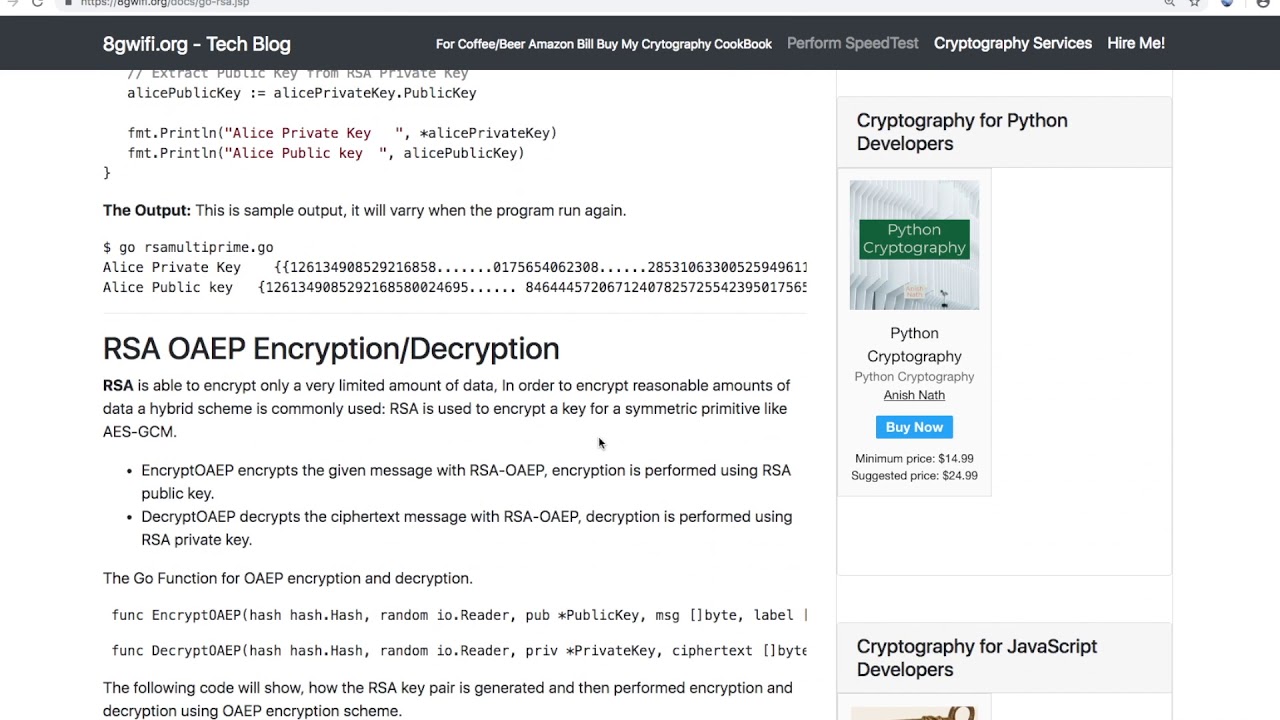The image size is (1280, 720).
Task: Click the RSA OAEP Encryption/Decryption heading
Action: 331,348
